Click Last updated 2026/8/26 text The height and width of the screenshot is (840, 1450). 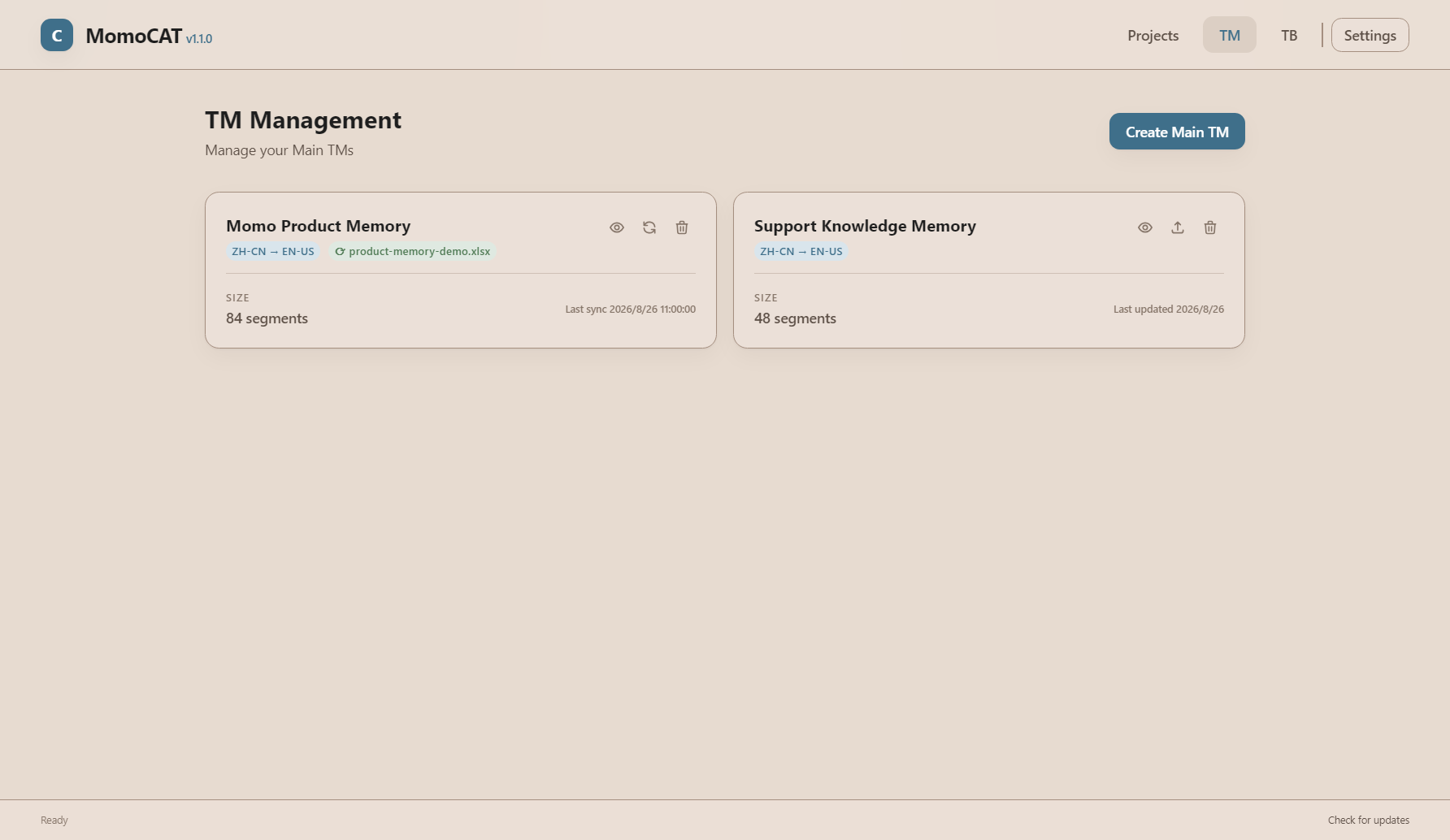(1169, 309)
